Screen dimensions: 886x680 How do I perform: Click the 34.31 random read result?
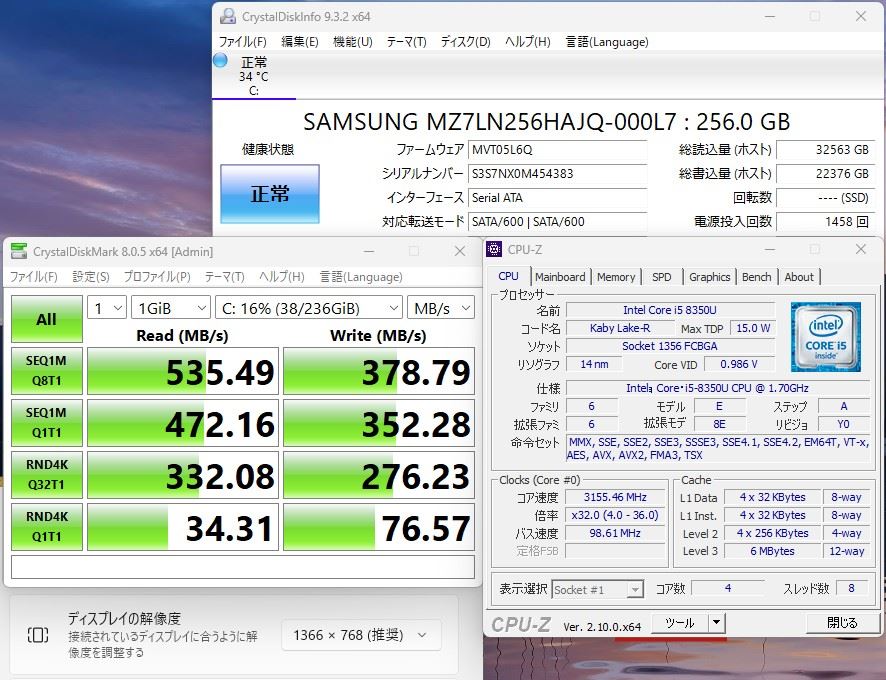click(183, 527)
